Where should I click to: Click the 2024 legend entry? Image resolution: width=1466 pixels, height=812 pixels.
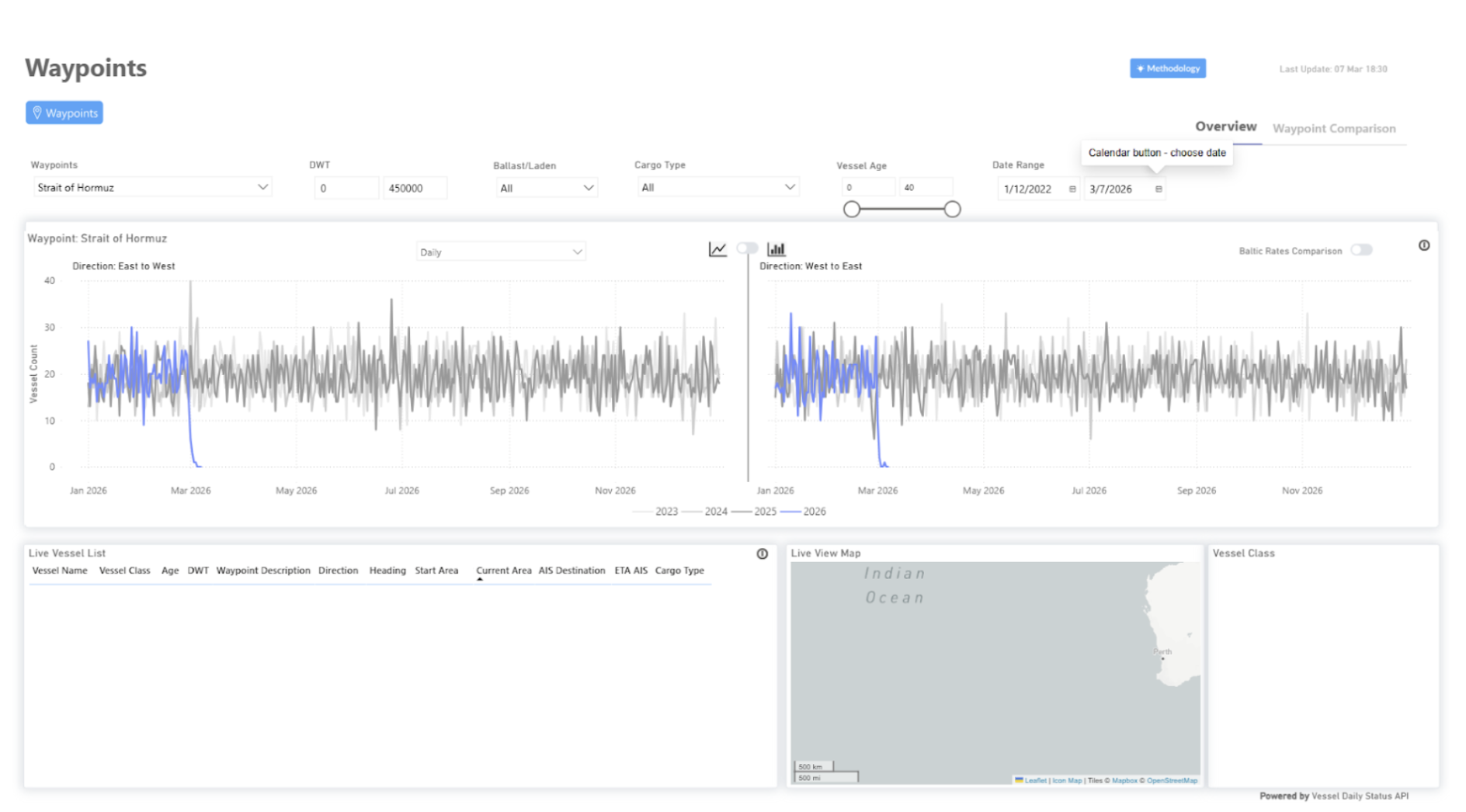click(706, 511)
